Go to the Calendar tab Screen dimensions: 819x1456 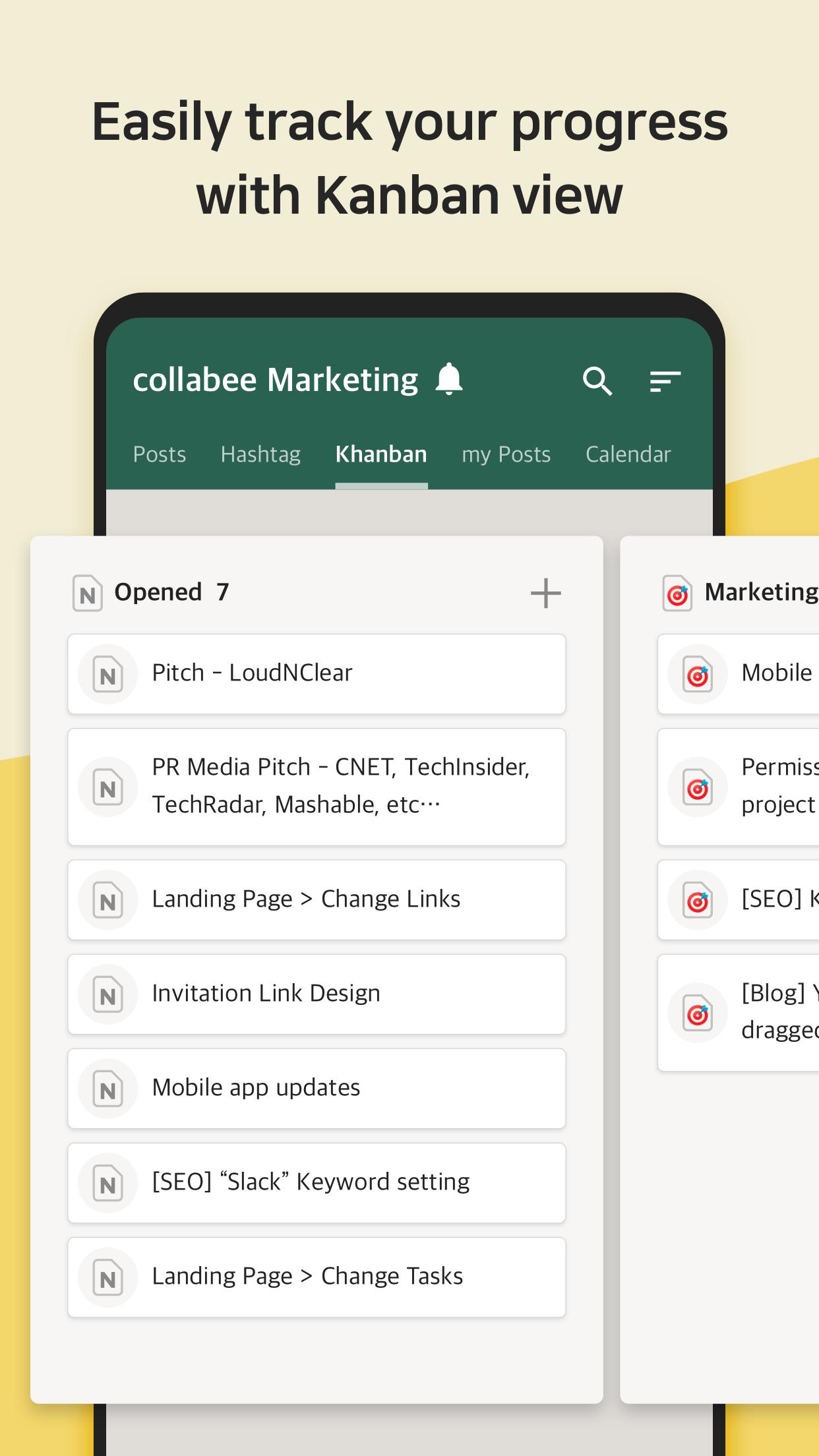pos(628,454)
